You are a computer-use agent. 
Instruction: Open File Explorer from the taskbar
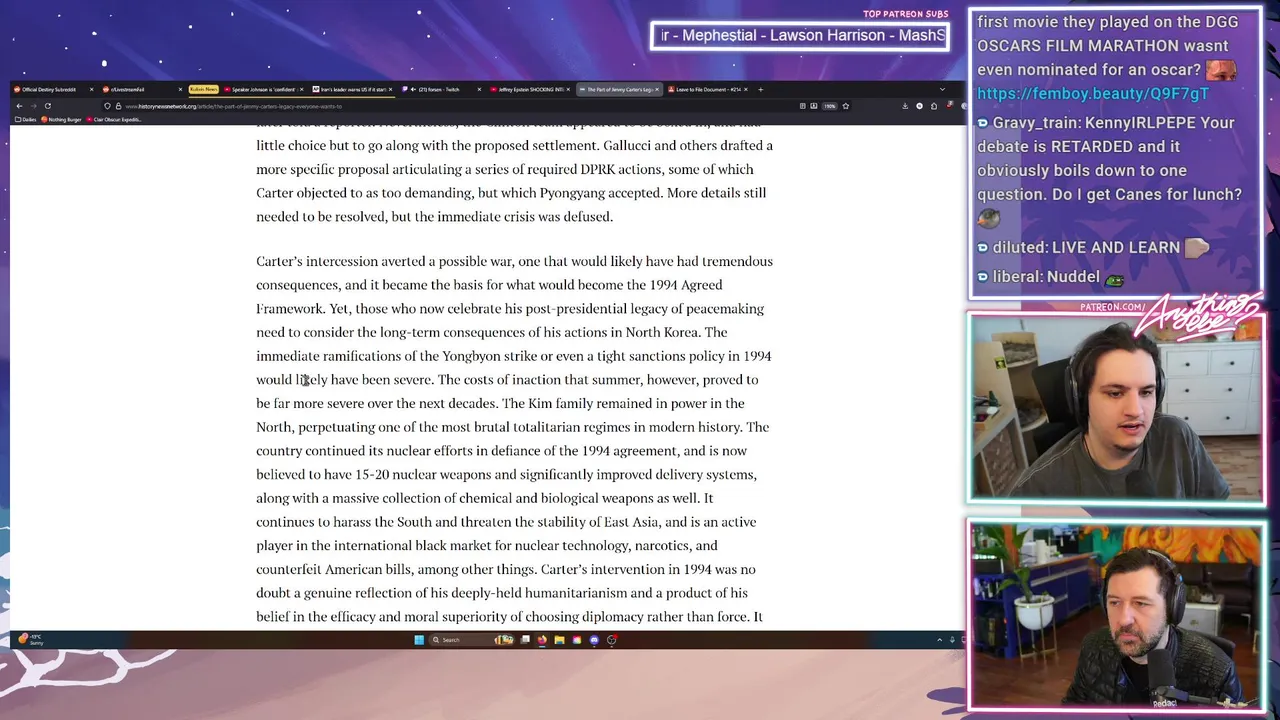point(559,640)
